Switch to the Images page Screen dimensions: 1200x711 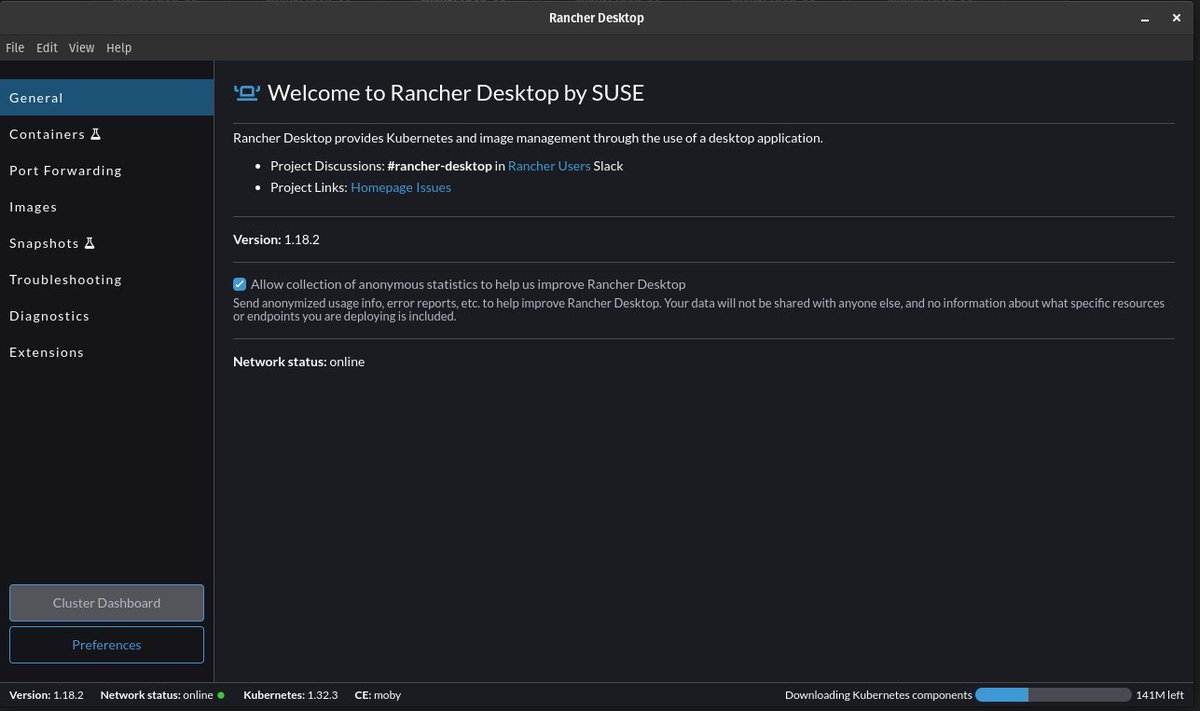[x=106, y=207]
